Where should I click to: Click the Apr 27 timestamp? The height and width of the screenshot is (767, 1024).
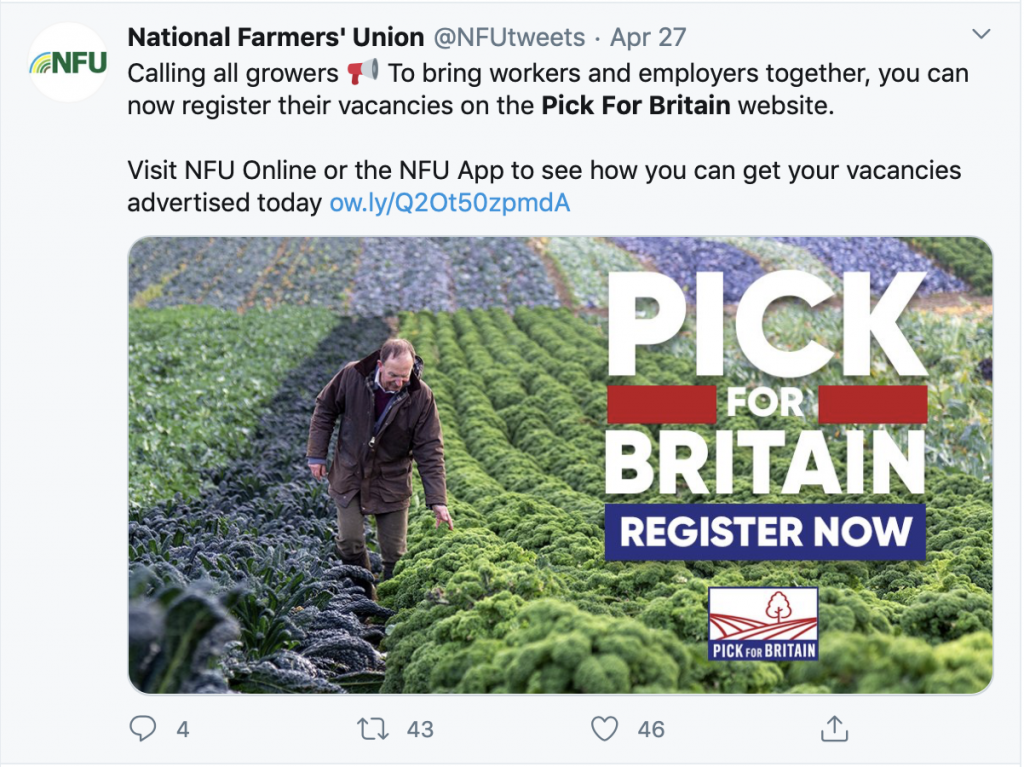(648, 38)
